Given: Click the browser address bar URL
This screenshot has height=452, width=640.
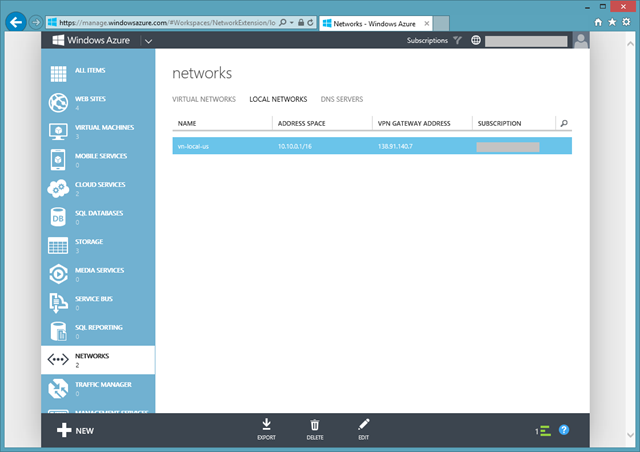Looking at the screenshot, I should pyautogui.click(x=167, y=23).
